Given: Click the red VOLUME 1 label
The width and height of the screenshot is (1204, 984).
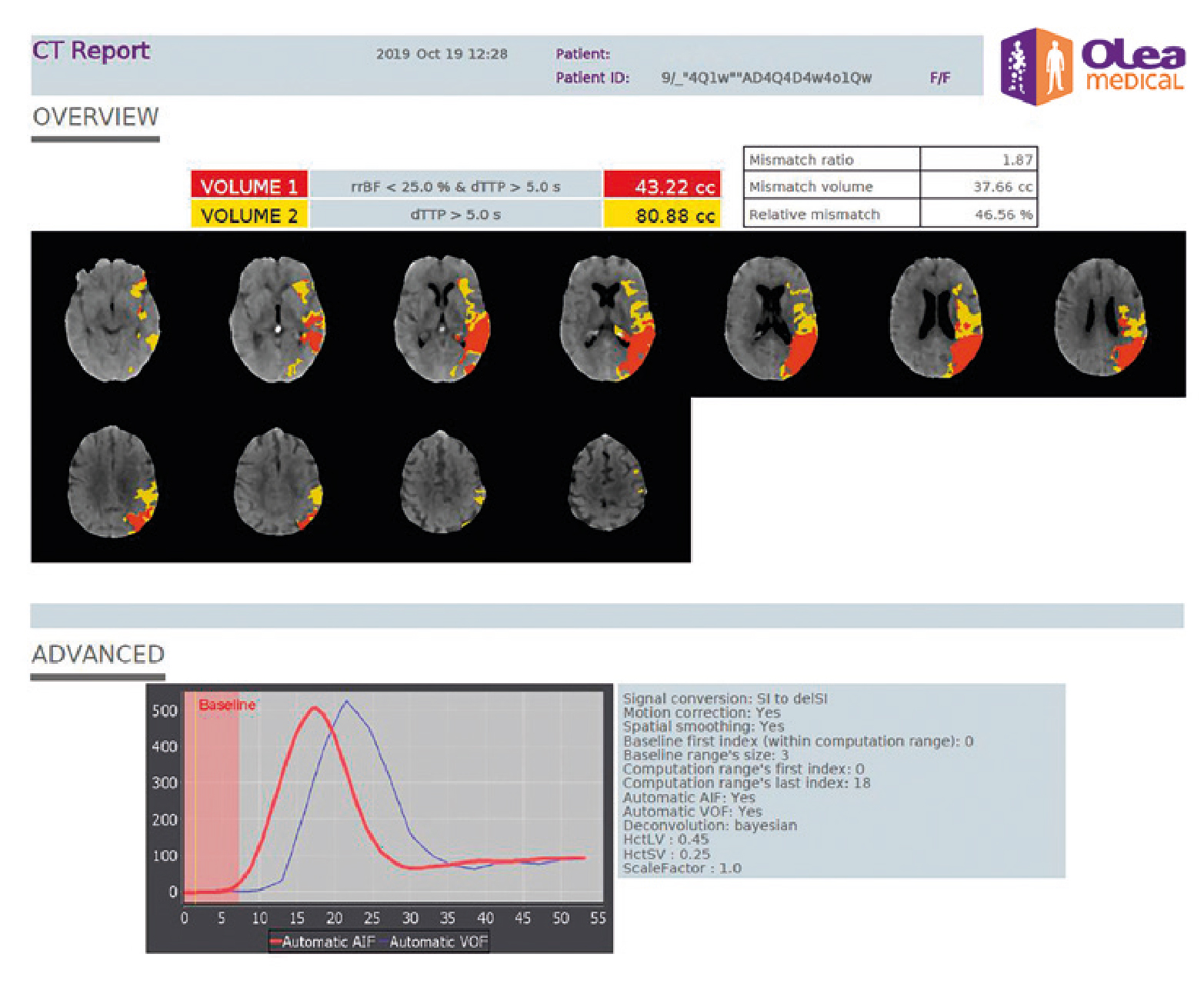Looking at the screenshot, I should click(249, 186).
